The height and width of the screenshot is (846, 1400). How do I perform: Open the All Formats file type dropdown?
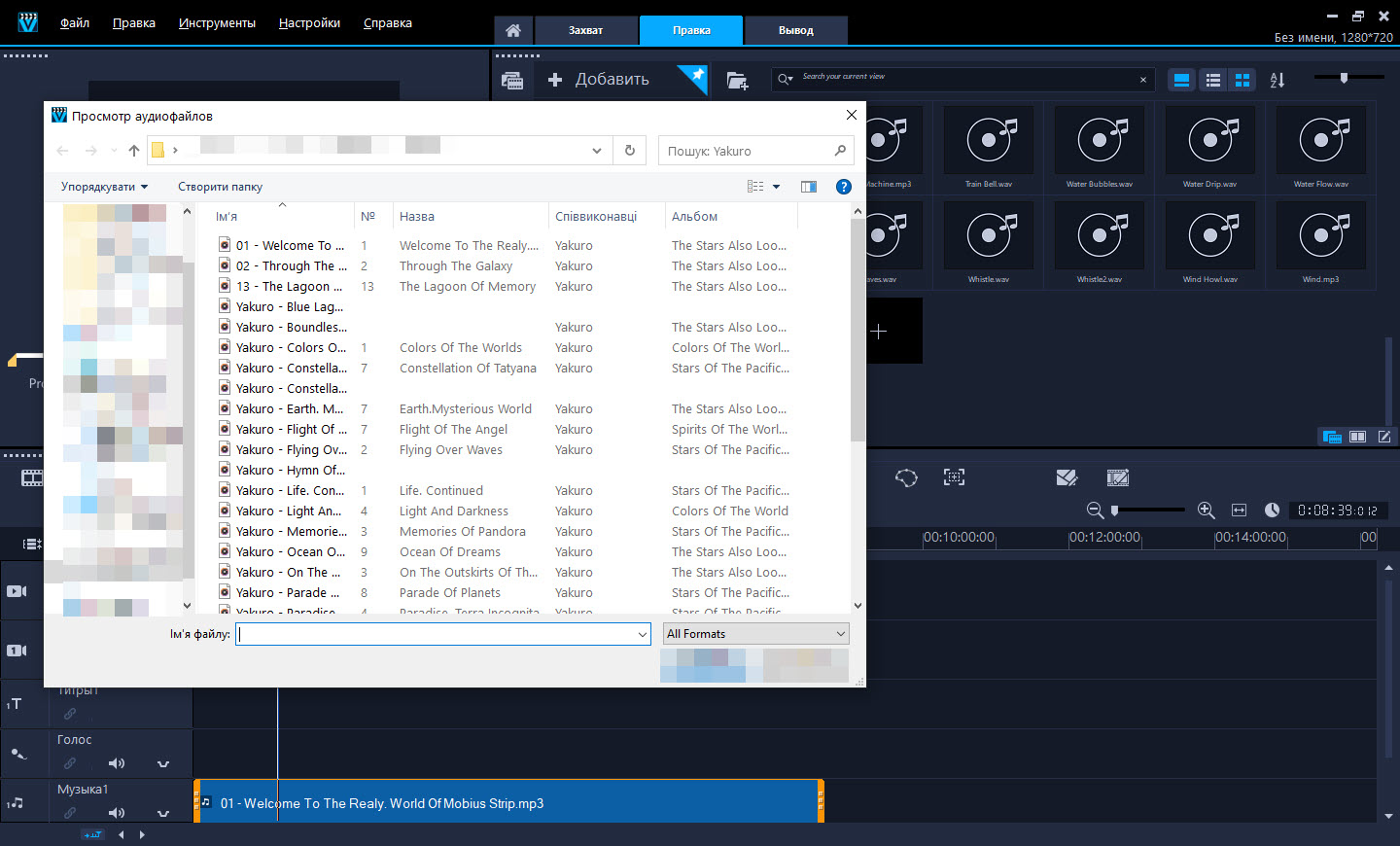[x=755, y=634]
